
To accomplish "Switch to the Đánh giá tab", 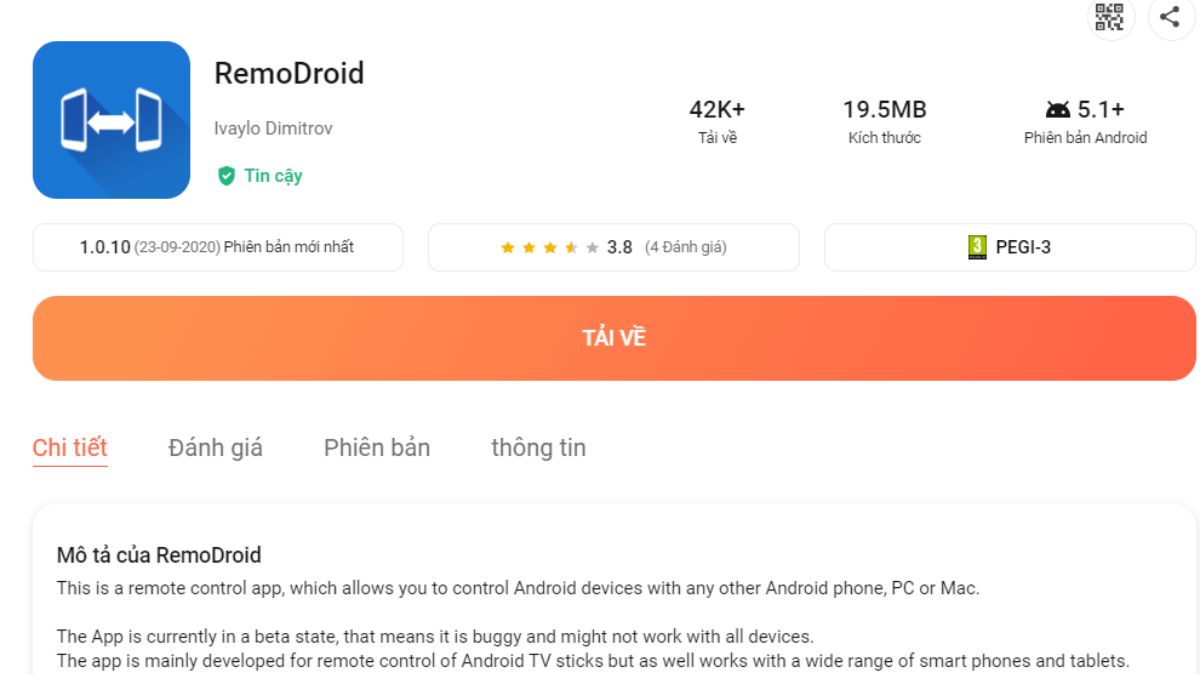I will [x=215, y=448].
